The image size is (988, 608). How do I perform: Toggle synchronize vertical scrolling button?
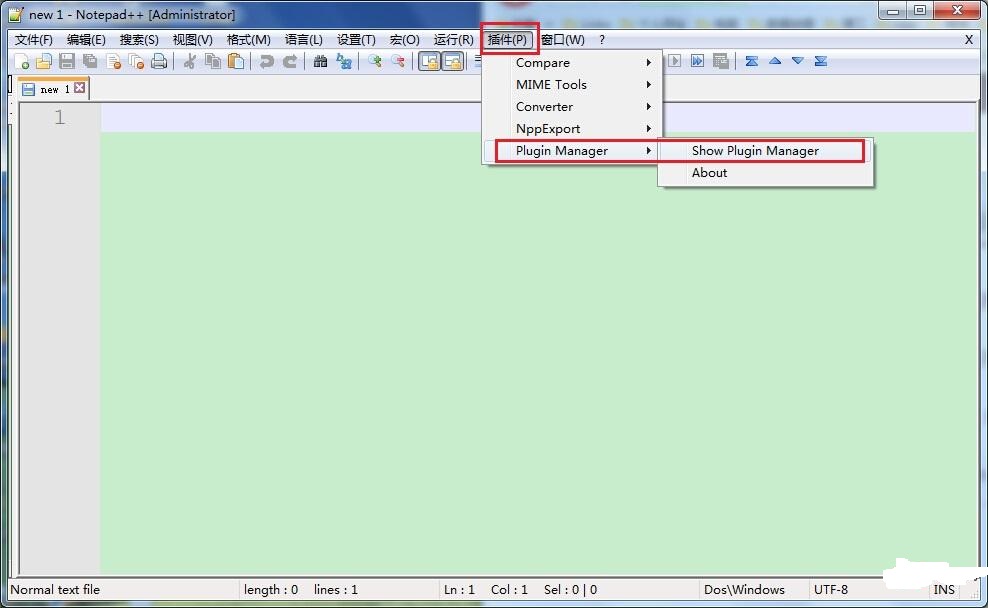[x=429, y=61]
